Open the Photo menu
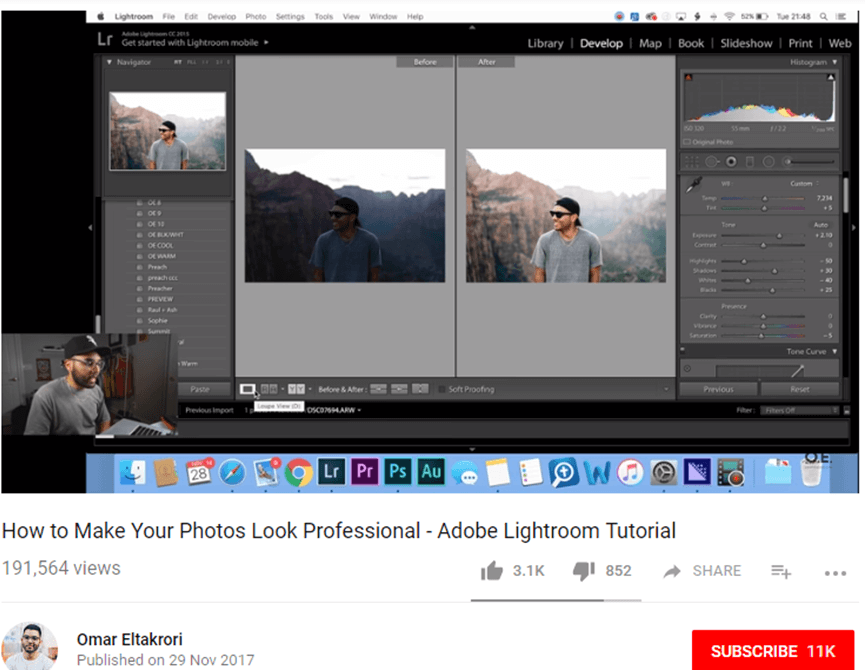Screen dimensions: 865x670 coord(255,16)
